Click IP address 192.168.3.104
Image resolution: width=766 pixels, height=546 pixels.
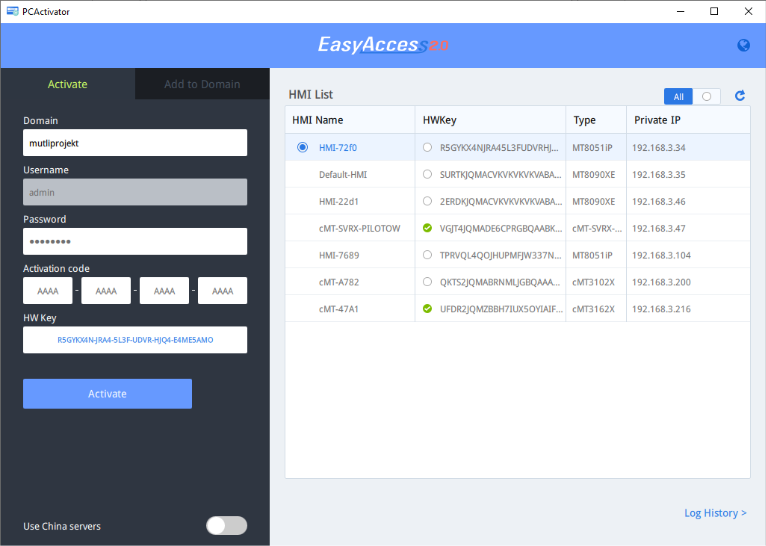[661, 255]
